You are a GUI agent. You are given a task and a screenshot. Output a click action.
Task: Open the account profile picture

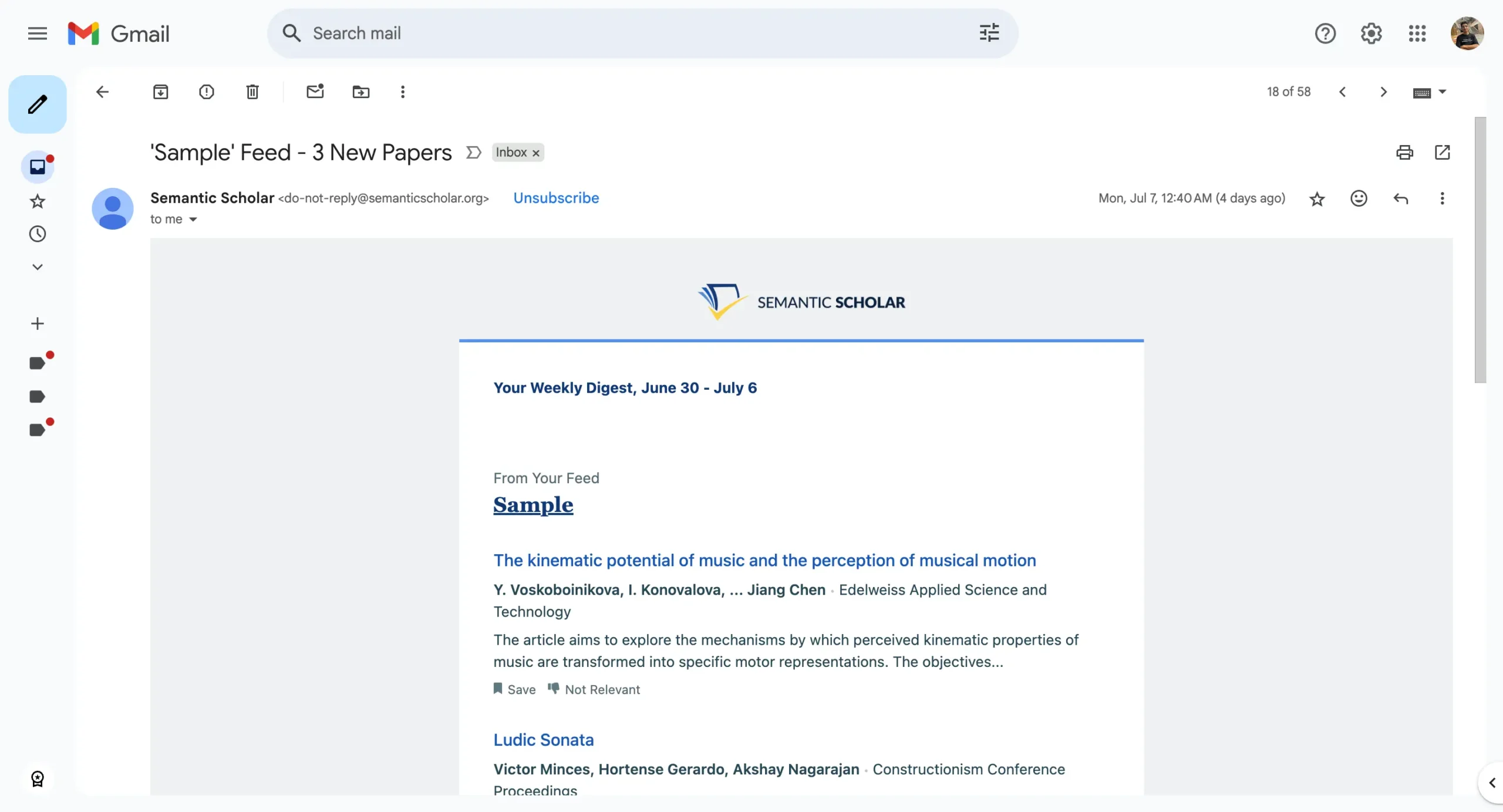(x=1467, y=33)
